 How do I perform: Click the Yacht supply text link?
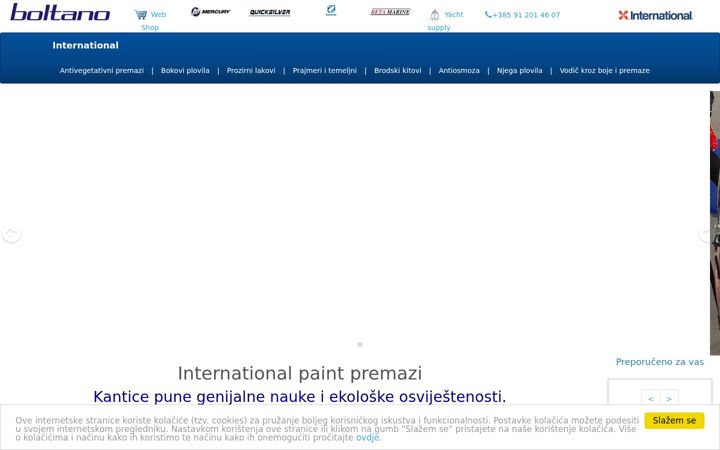[445, 21]
